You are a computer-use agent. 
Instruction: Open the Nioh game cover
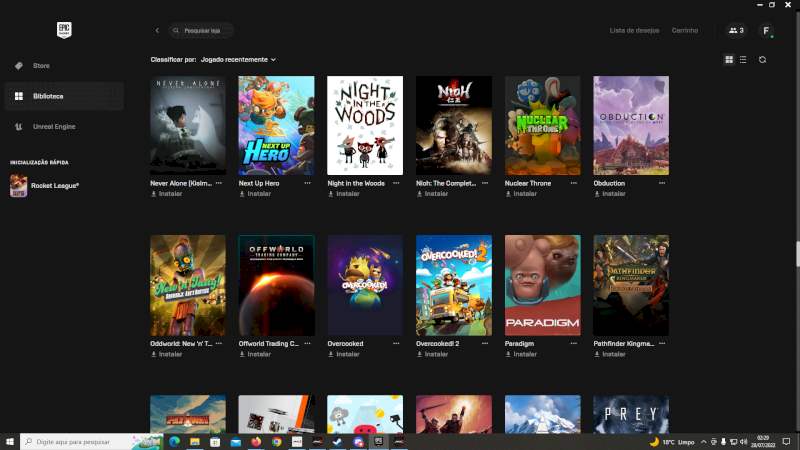point(454,126)
